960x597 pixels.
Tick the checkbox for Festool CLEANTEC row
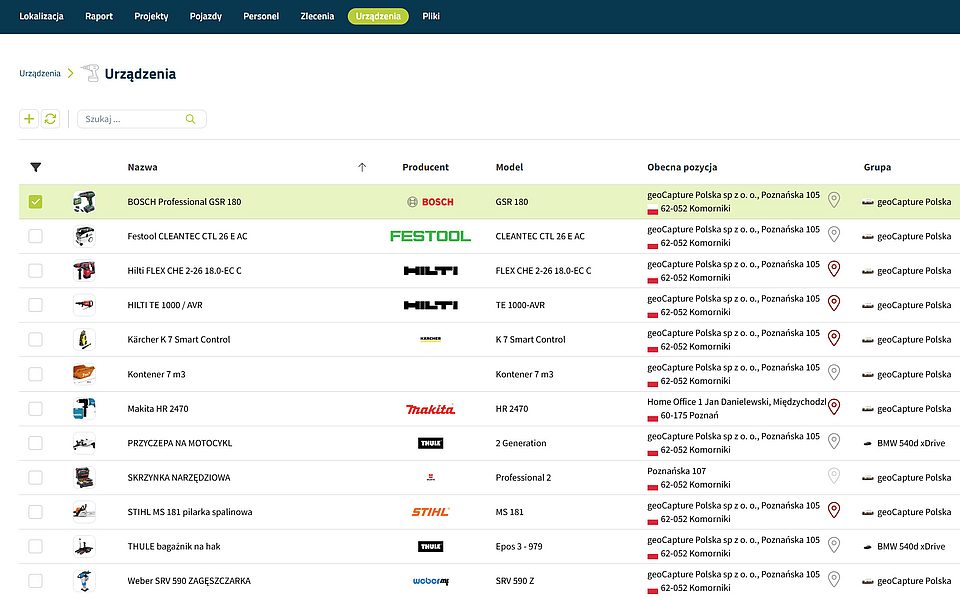click(x=35, y=236)
